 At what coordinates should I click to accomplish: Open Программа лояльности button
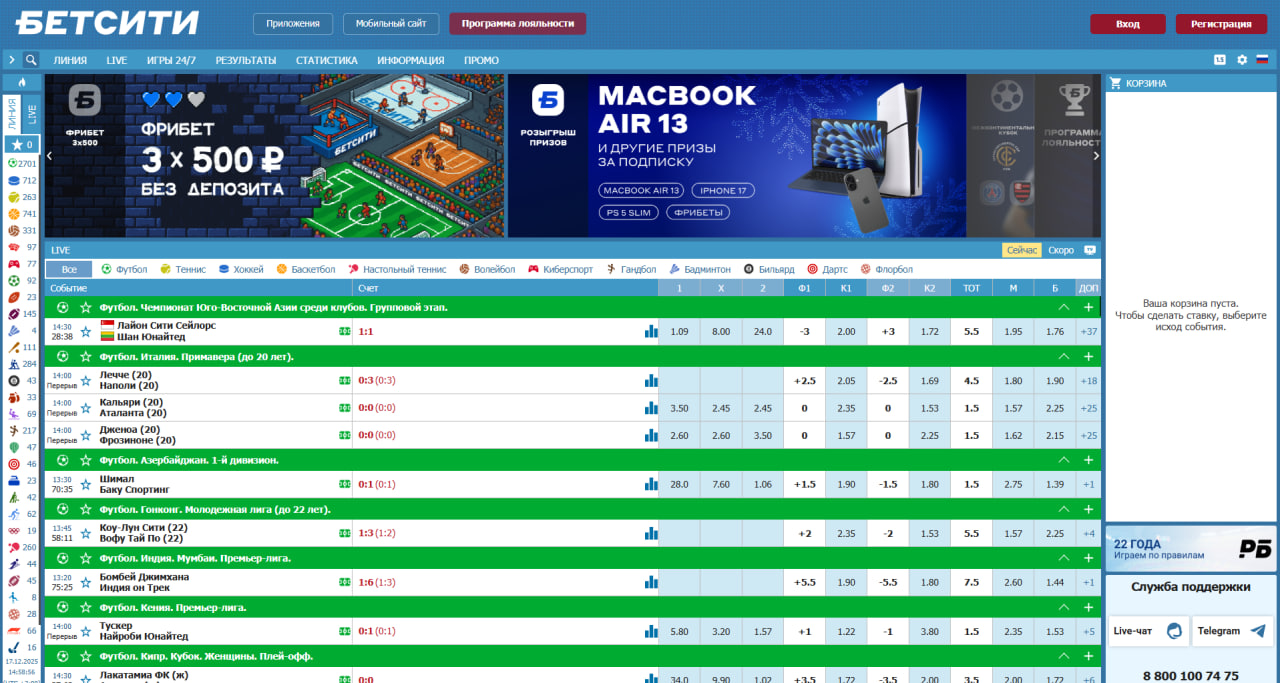click(518, 24)
